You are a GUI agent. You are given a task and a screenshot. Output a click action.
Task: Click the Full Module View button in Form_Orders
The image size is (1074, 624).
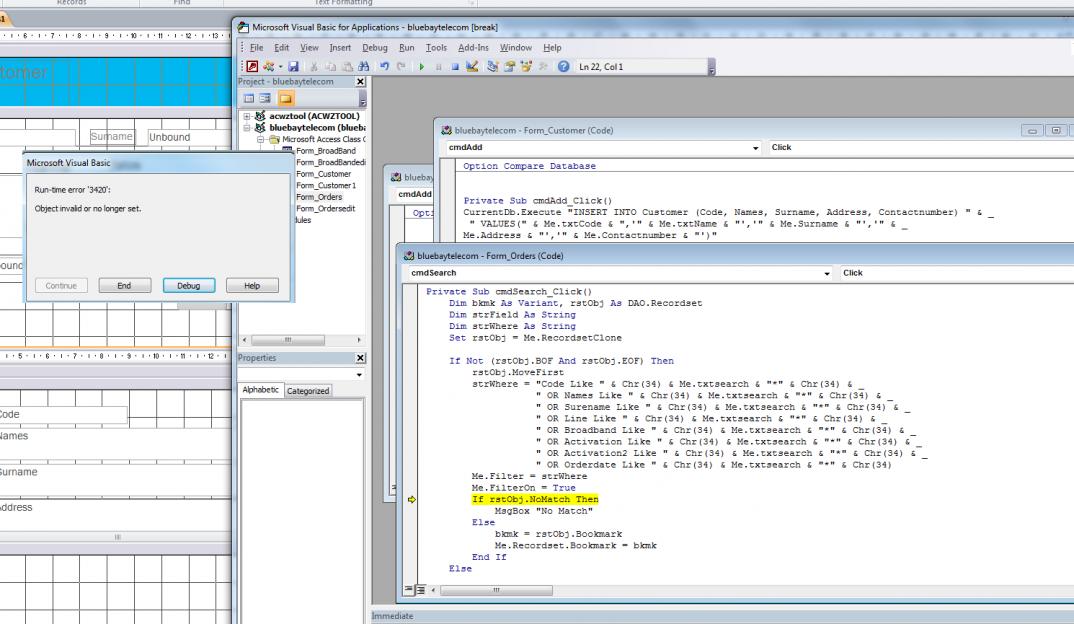pyautogui.click(x=421, y=590)
